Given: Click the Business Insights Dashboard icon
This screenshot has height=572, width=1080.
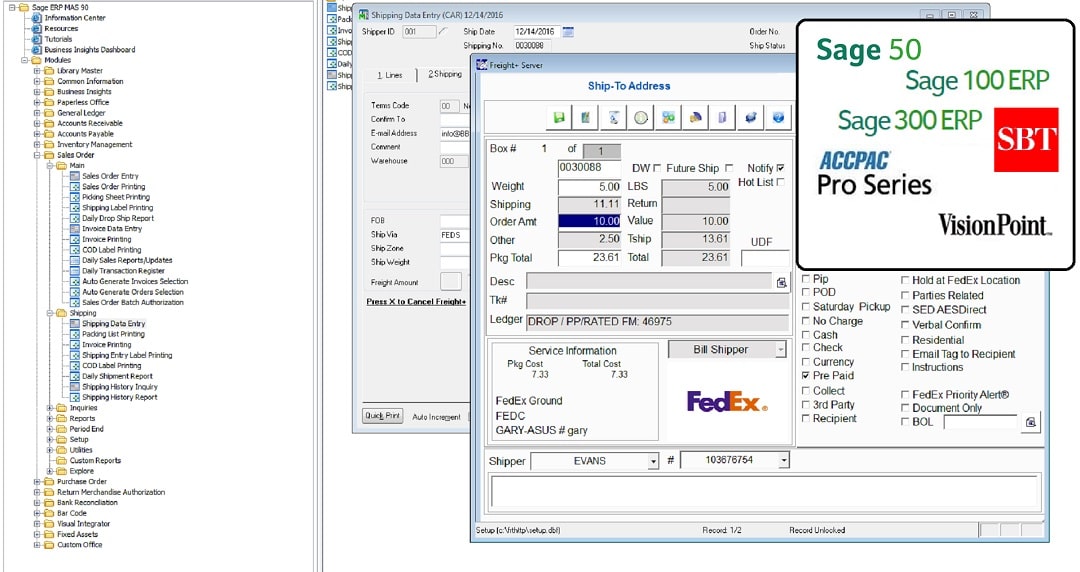Looking at the screenshot, I should click(x=37, y=50).
